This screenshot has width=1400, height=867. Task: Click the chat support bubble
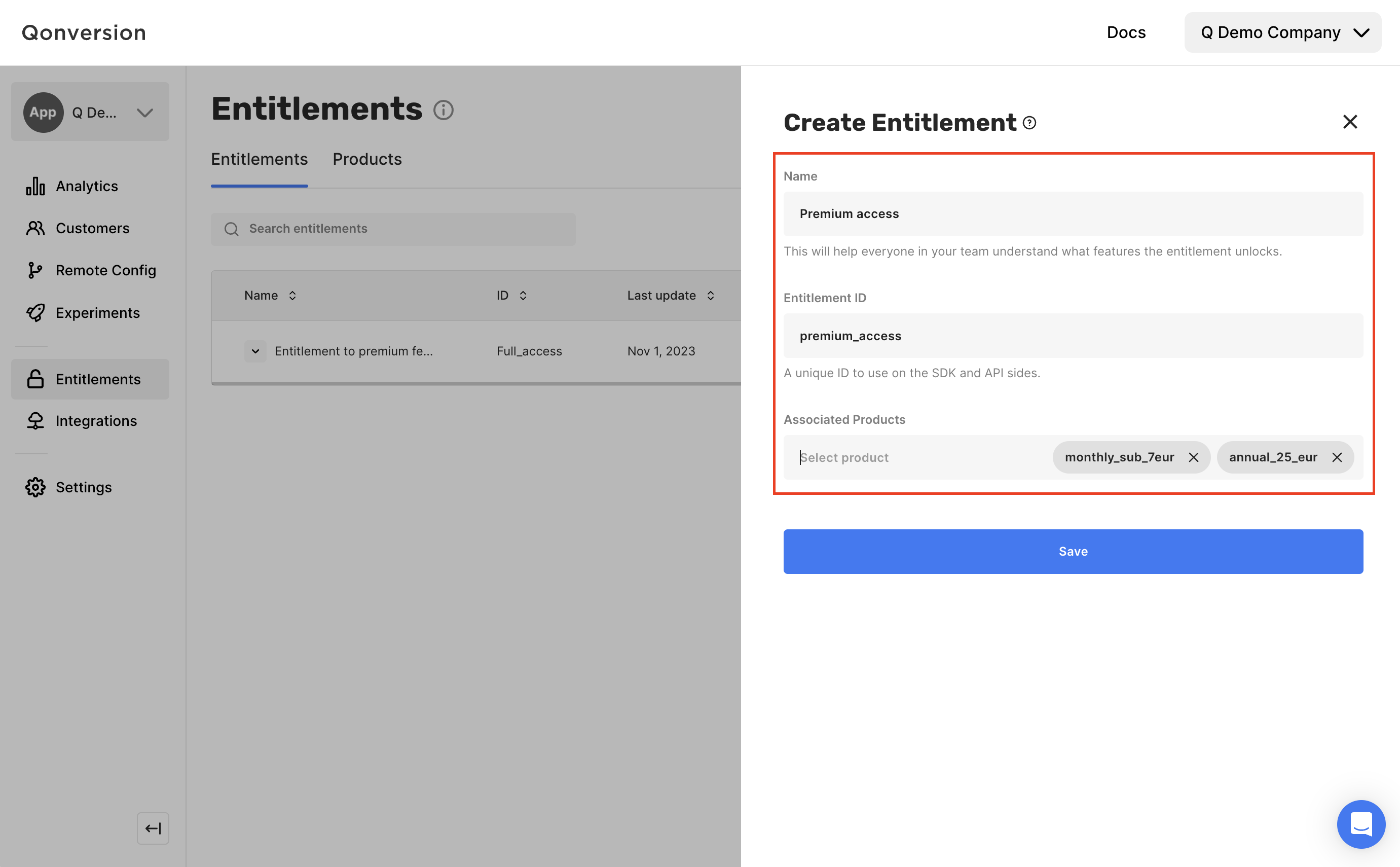click(x=1360, y=823)
